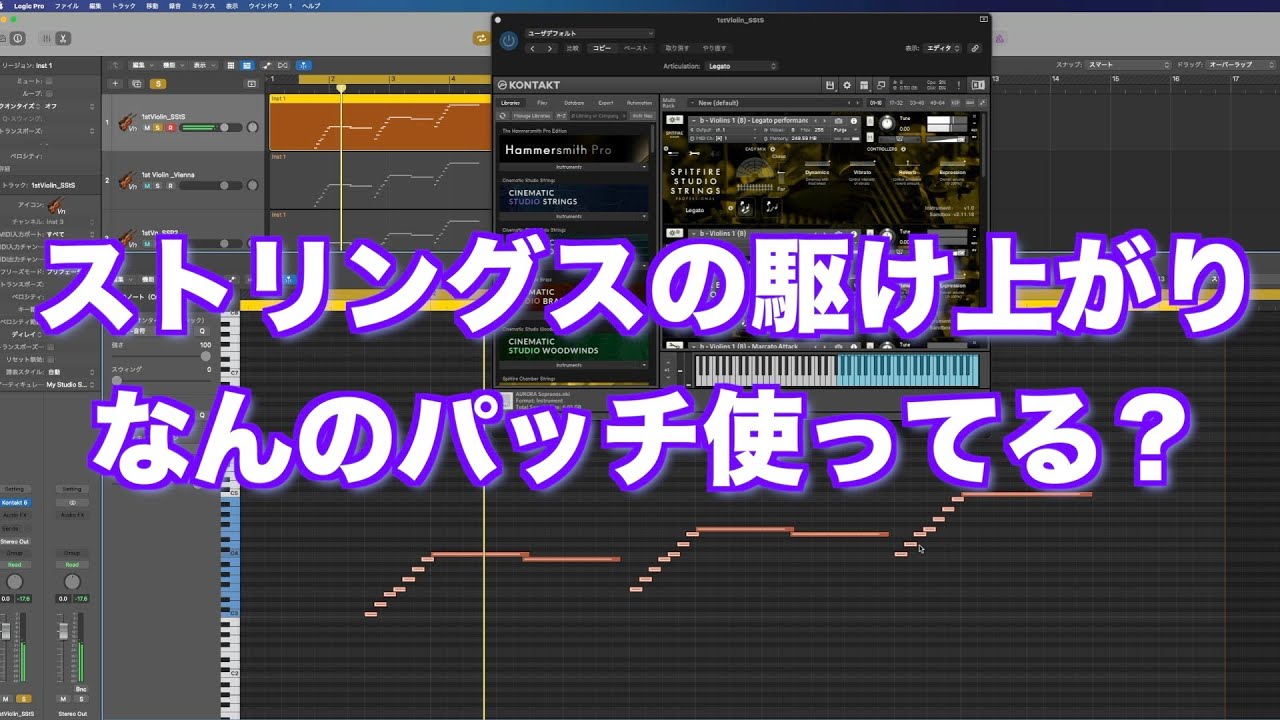Toggle the region loop checkbox in inspector
Screen dimensions: 1280x720
[51, 93]
